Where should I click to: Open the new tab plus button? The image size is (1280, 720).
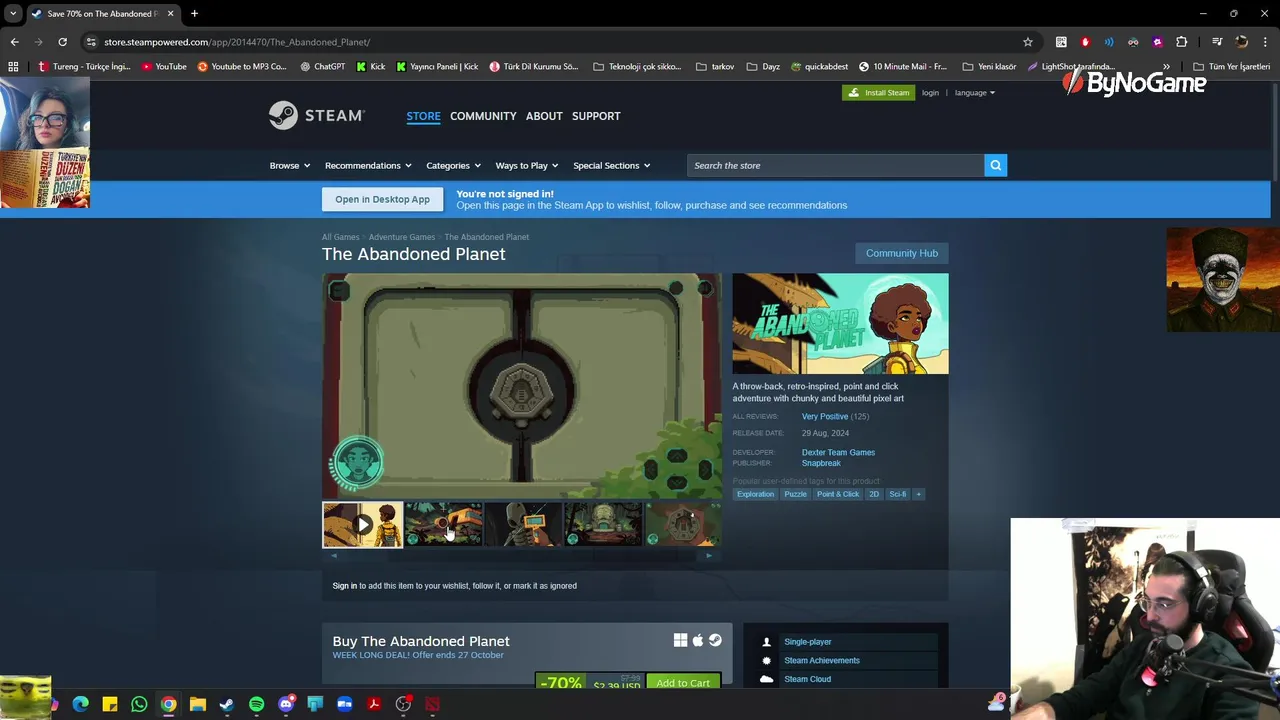(194, 14)
